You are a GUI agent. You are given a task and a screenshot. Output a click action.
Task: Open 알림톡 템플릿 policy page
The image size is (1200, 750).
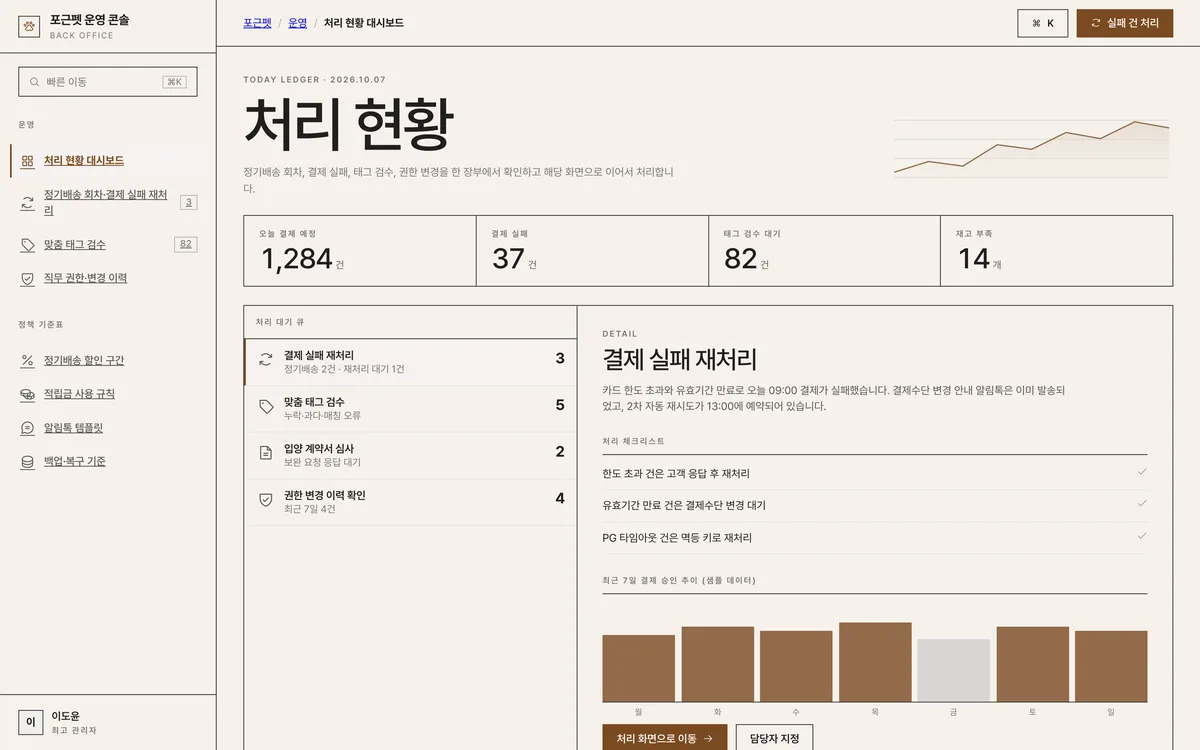click(x=108, y=428)
